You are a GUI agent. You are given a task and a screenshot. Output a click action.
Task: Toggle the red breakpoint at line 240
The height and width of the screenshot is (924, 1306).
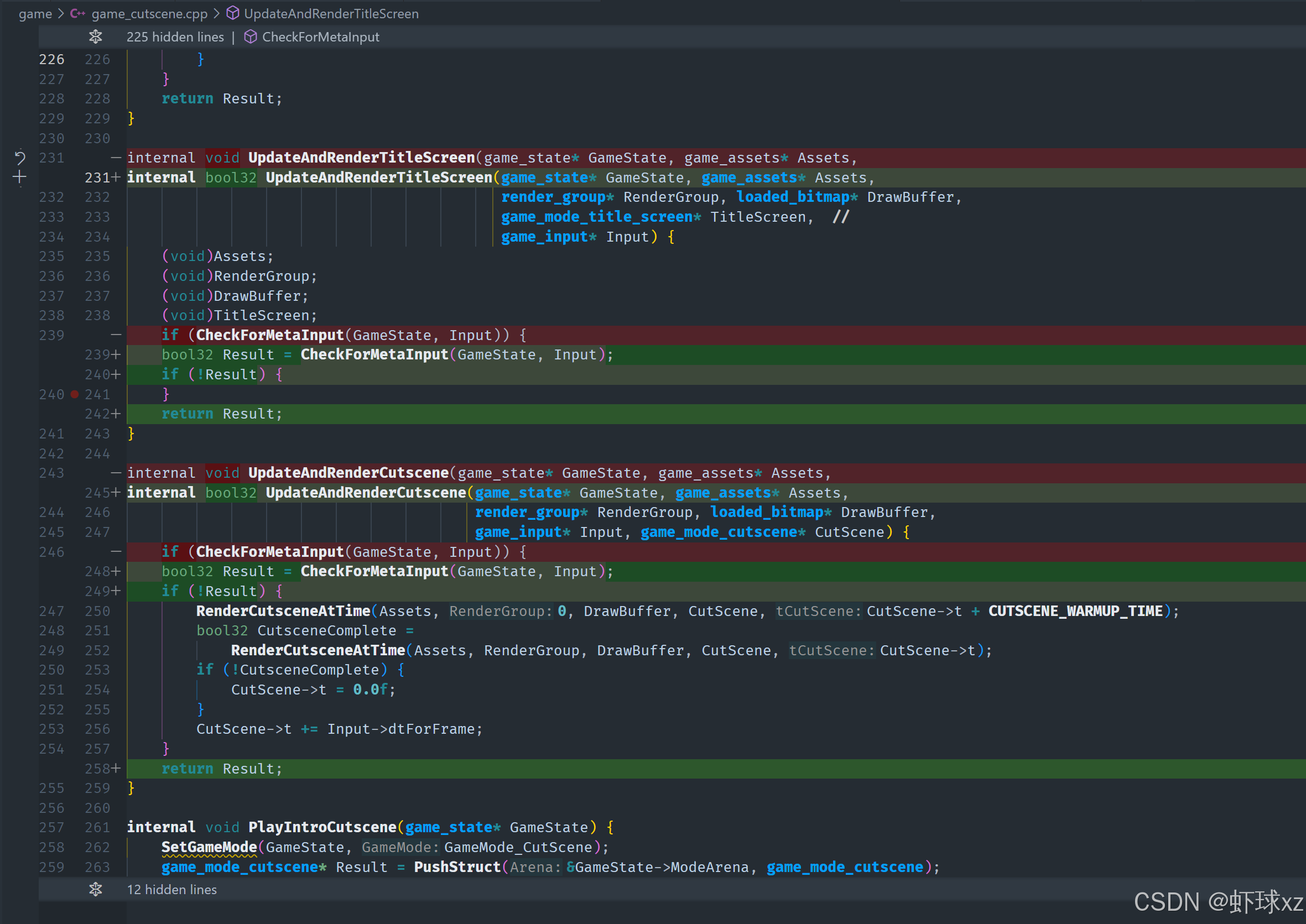[75, 394]
